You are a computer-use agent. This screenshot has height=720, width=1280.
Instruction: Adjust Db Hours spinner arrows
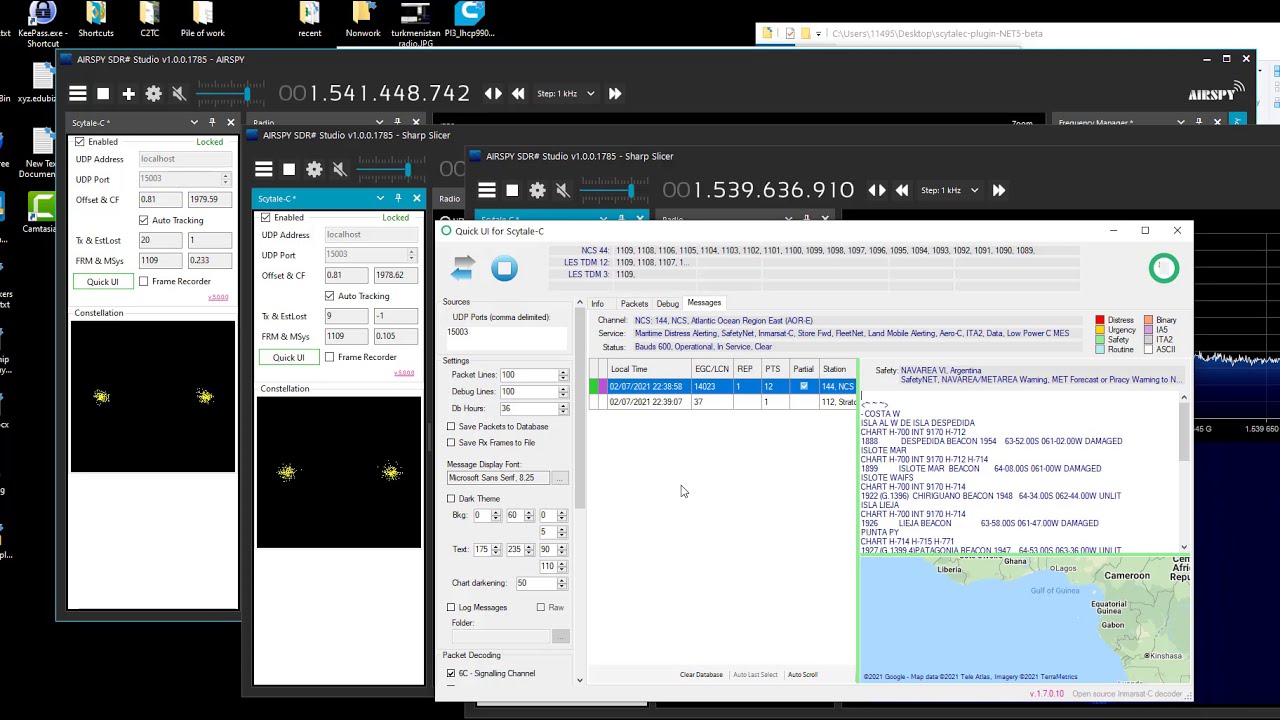point(563,408)
